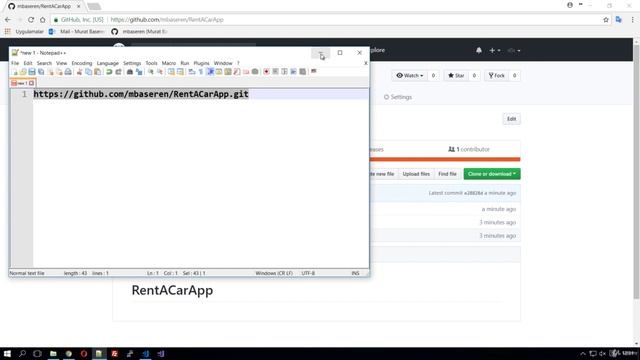The image size is (640, 360).
Task: Open the user avatar dropdown on GitHub
Action: point(513,50)
